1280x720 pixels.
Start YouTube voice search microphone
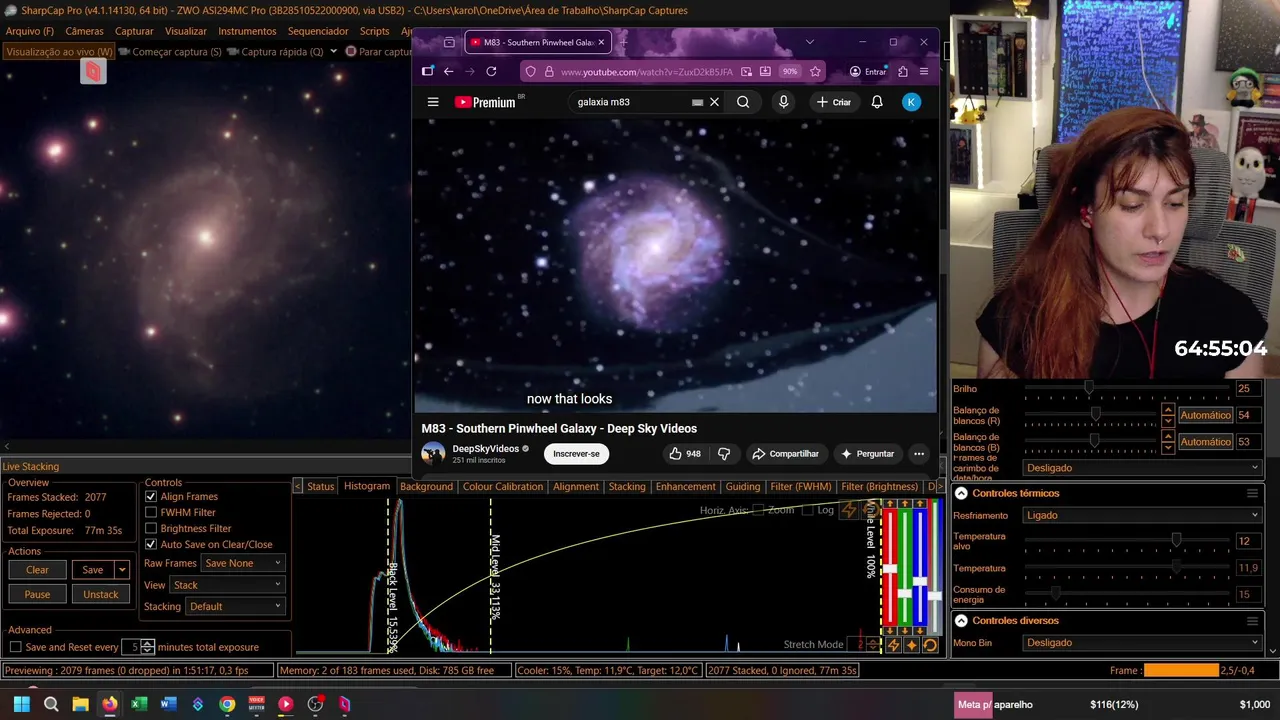(x=783, y=102)
